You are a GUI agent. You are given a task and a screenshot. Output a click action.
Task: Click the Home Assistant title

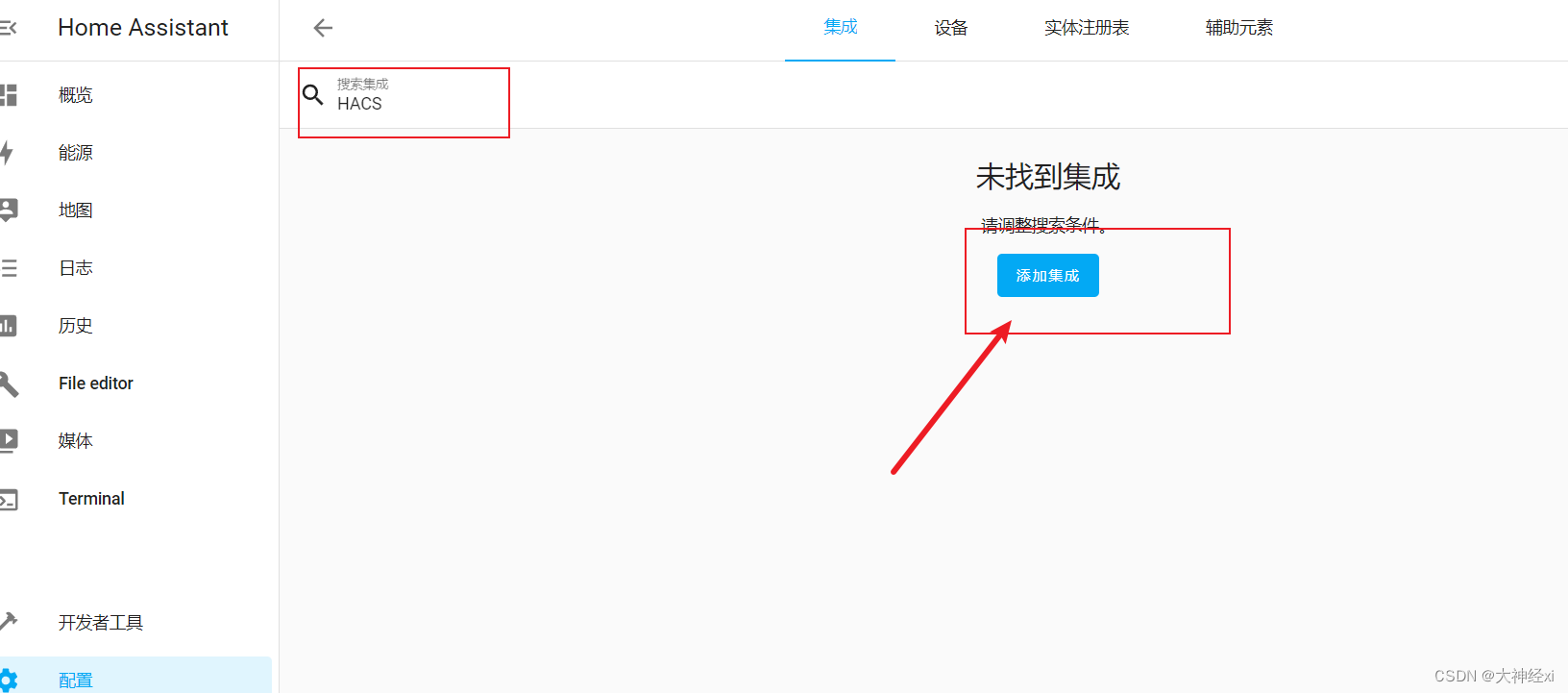click(143, 28)
